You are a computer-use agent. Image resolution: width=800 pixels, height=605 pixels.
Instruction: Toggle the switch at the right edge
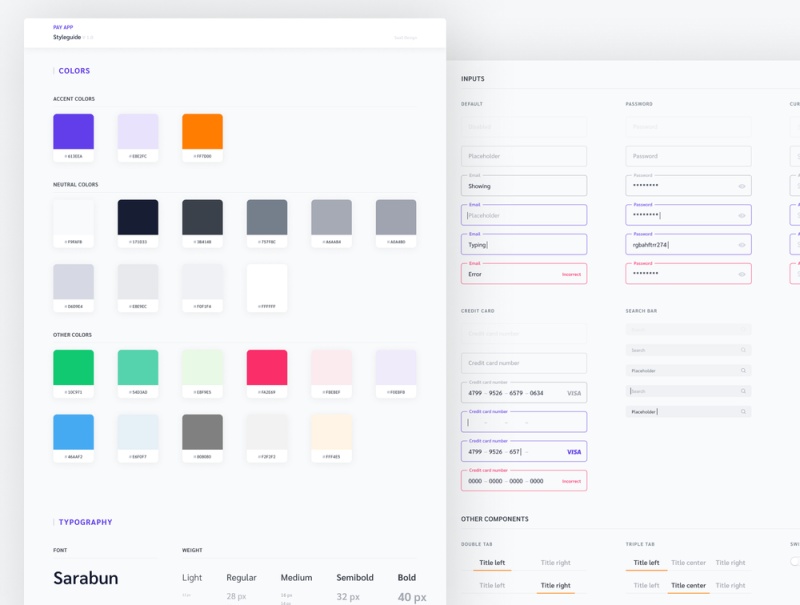795,562
